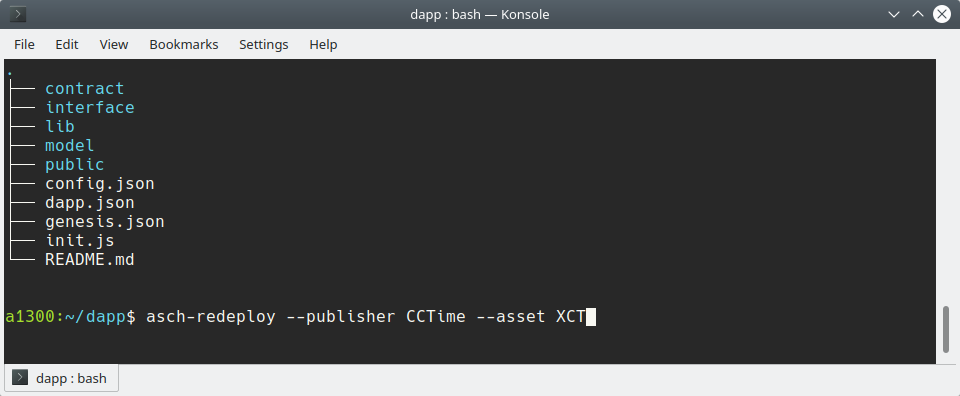The image size is (960, 396).
Task: Click the title 'dapp : bash — Konsole'
Action: [479, 14]
